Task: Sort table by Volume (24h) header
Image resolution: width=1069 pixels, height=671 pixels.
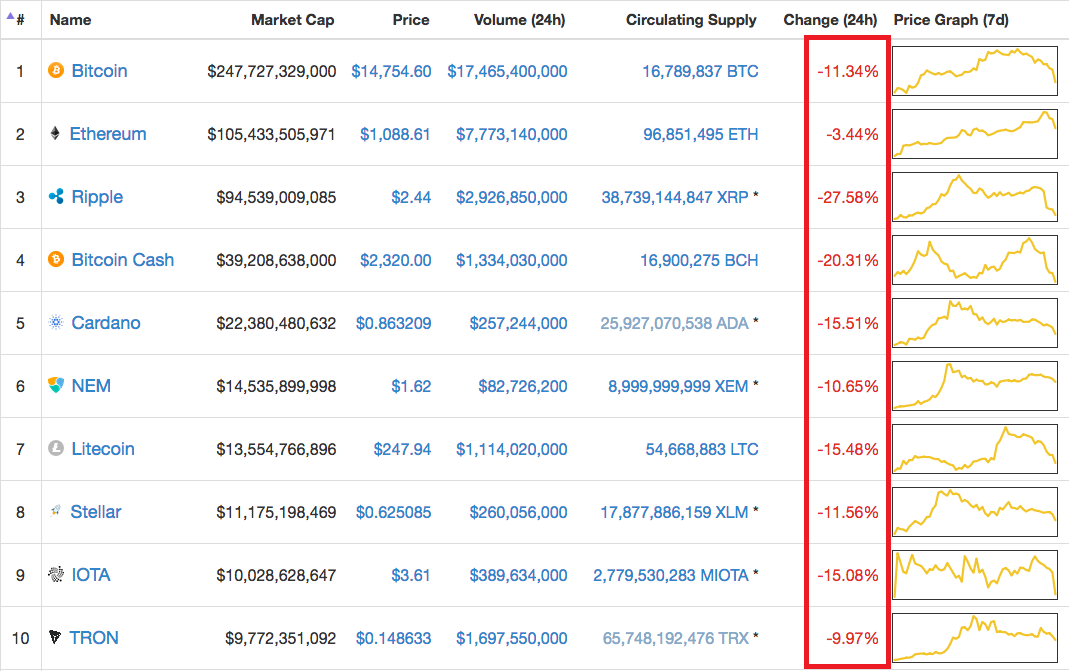Action: (x=520, y=20)
